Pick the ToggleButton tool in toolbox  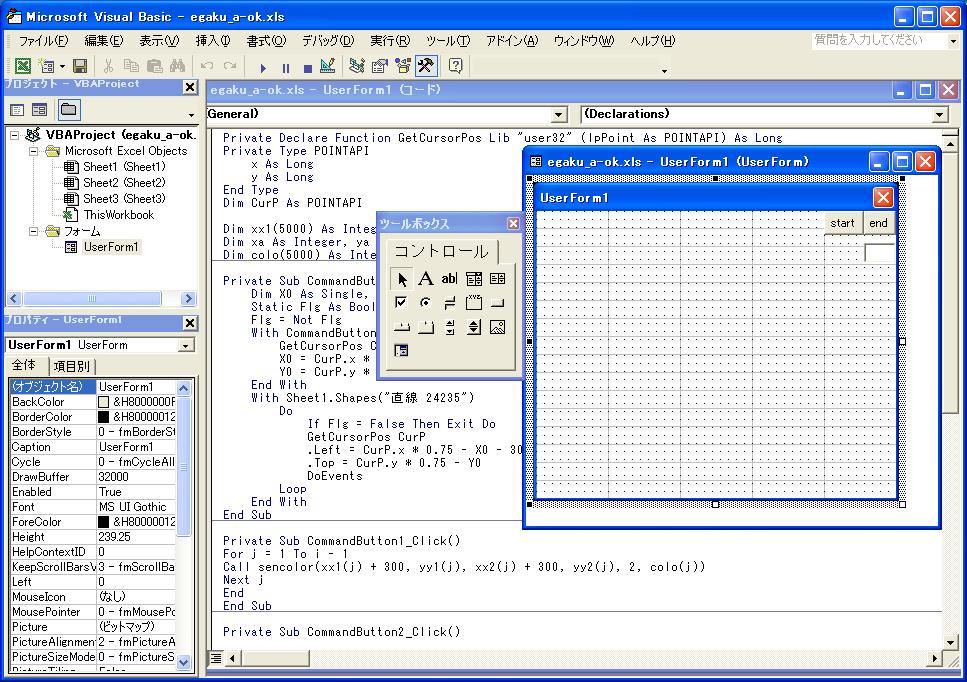450,303
